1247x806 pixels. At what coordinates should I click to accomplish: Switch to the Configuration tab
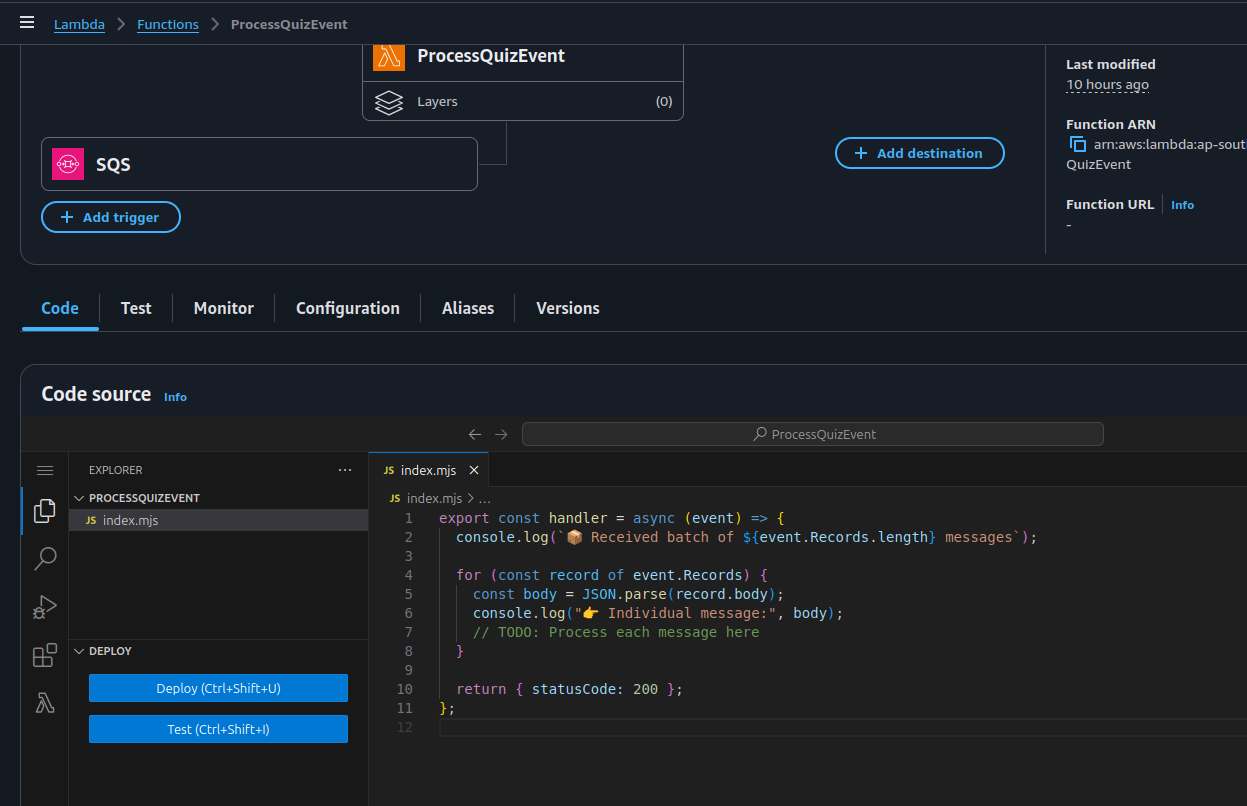(347, 308)
